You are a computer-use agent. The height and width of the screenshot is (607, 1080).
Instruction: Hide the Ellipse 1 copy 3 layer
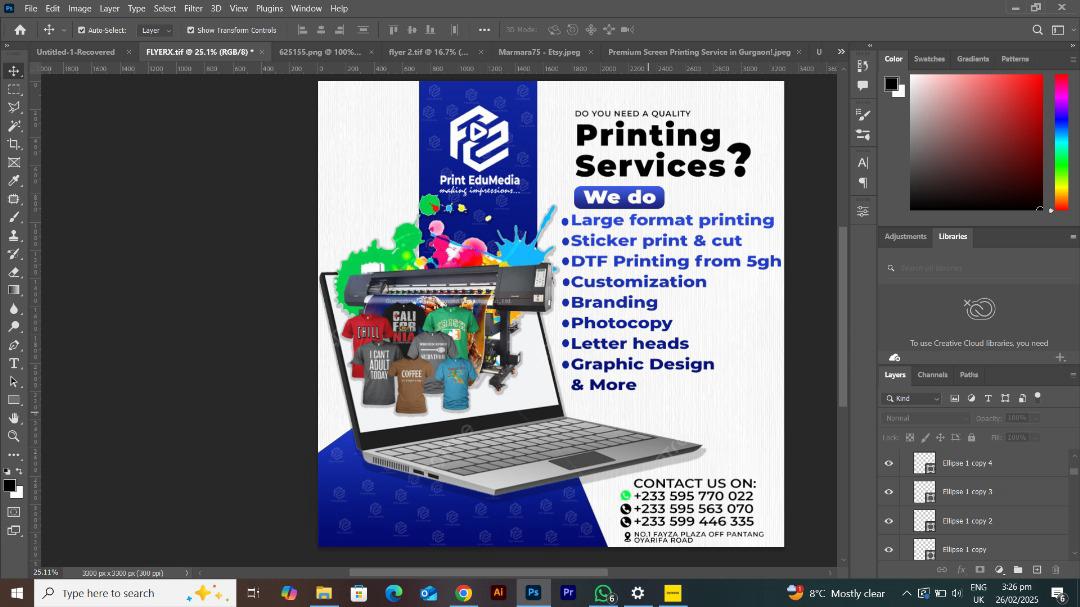tap(889, 492)
